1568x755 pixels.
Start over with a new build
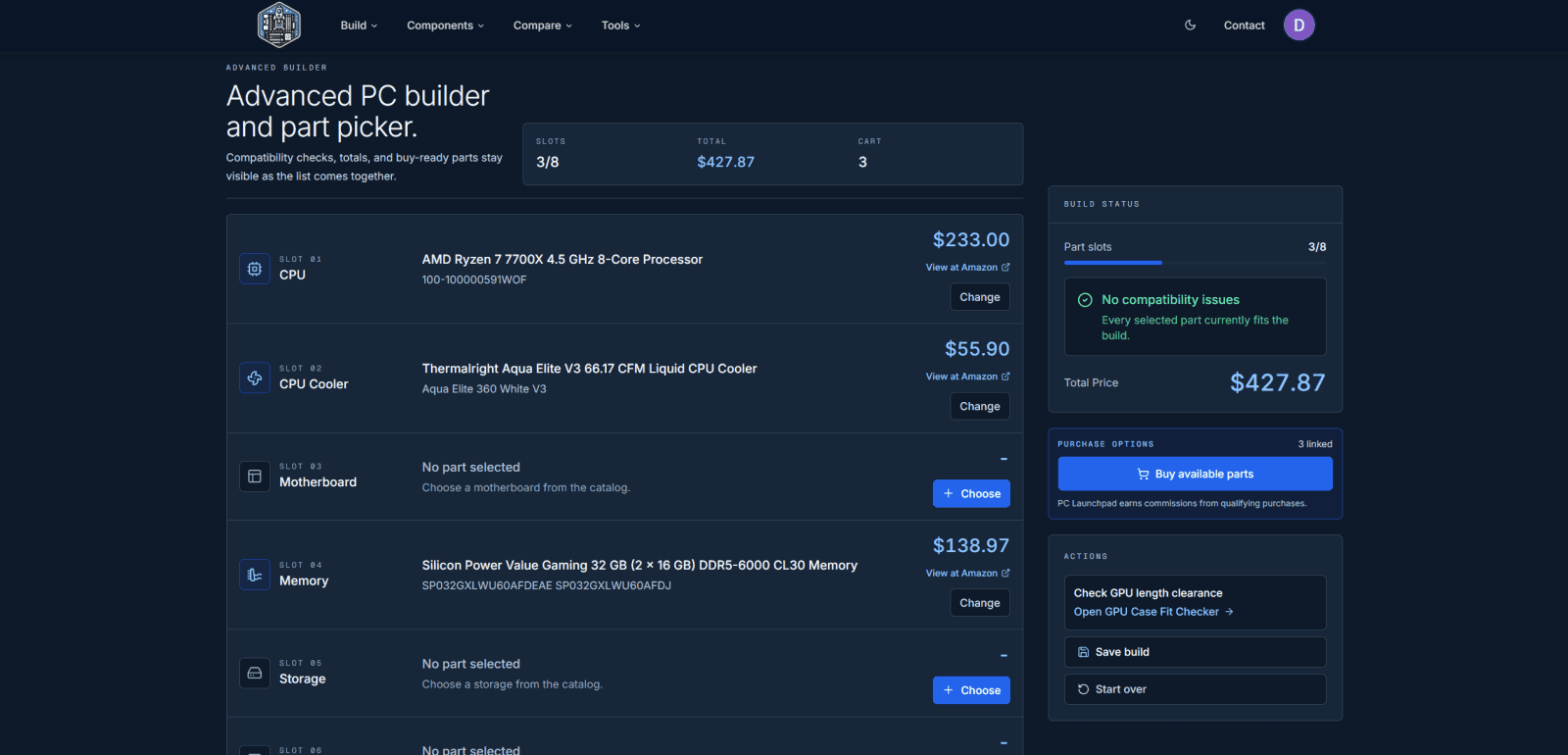click(1196, 689)
